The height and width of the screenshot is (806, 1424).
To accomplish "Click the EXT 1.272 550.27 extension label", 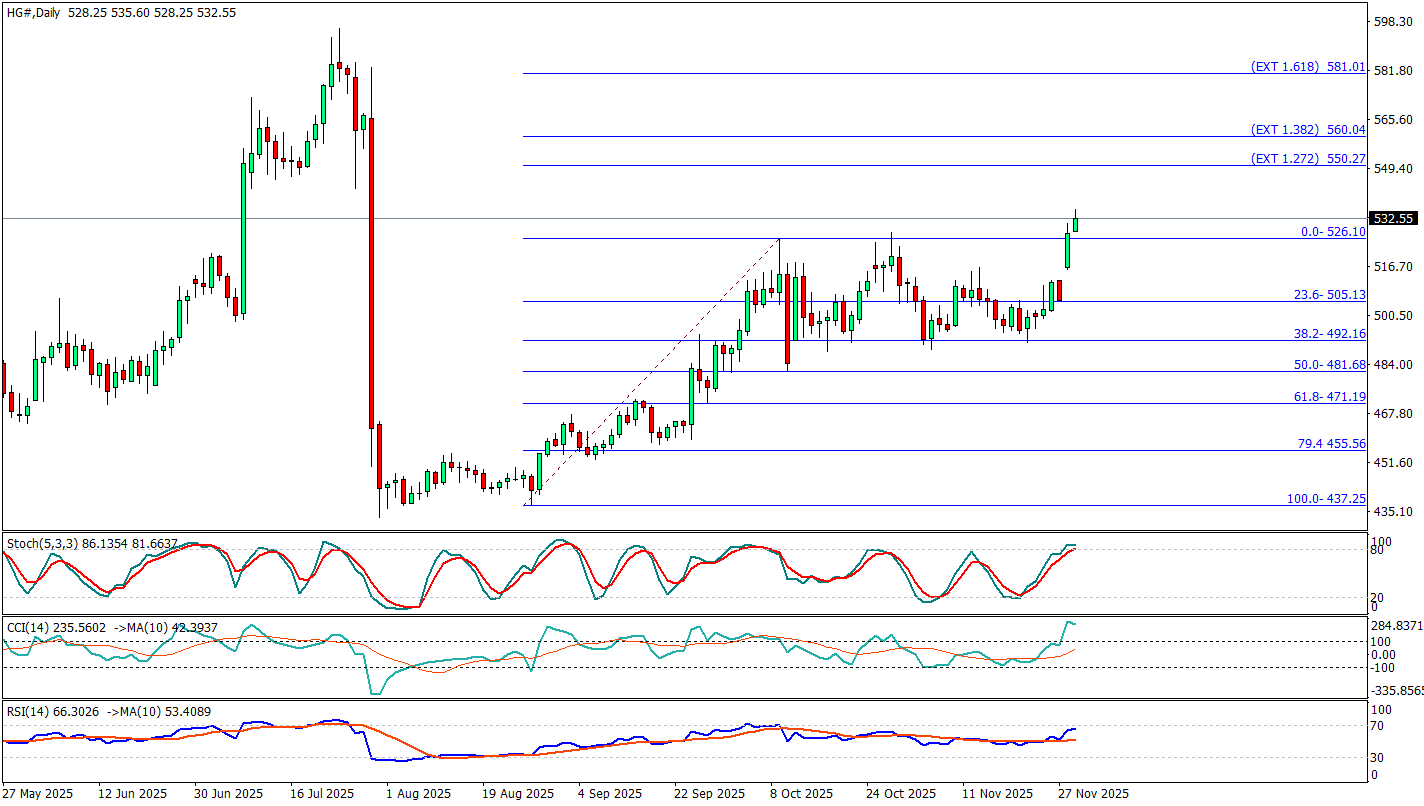I will [1307, 159].
